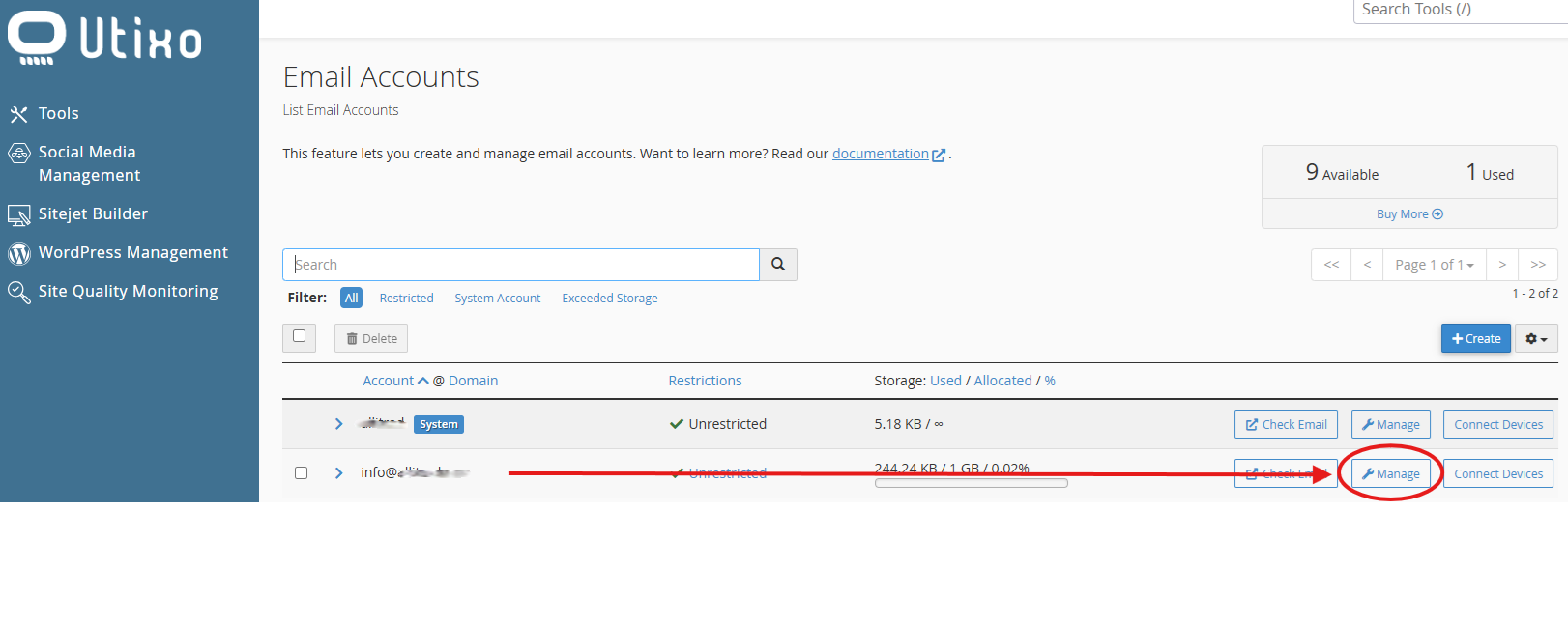Open the Page 1 of 1 dropdown
Viewport: 1568px width, 626px height.
1434,265
